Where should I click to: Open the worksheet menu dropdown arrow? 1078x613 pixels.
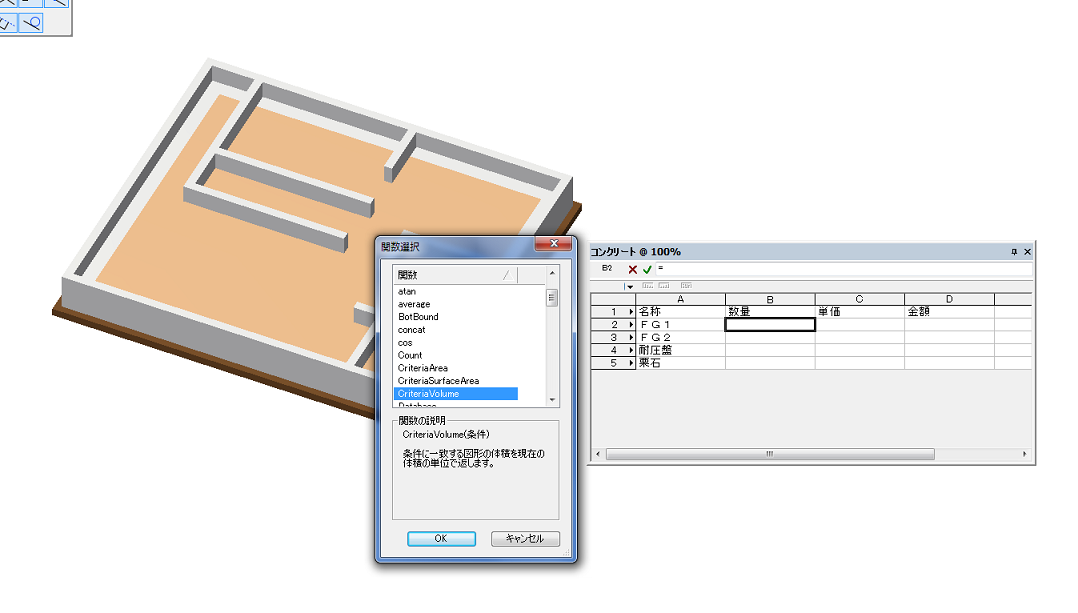(x=629, y=286)
